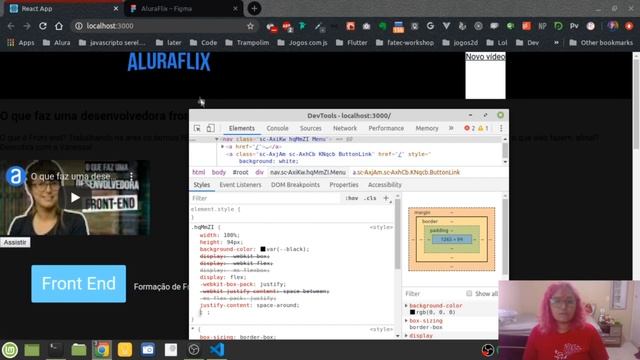
Task: Switch to the AluraFlix Figma browser tab
Action: point(183,8)
